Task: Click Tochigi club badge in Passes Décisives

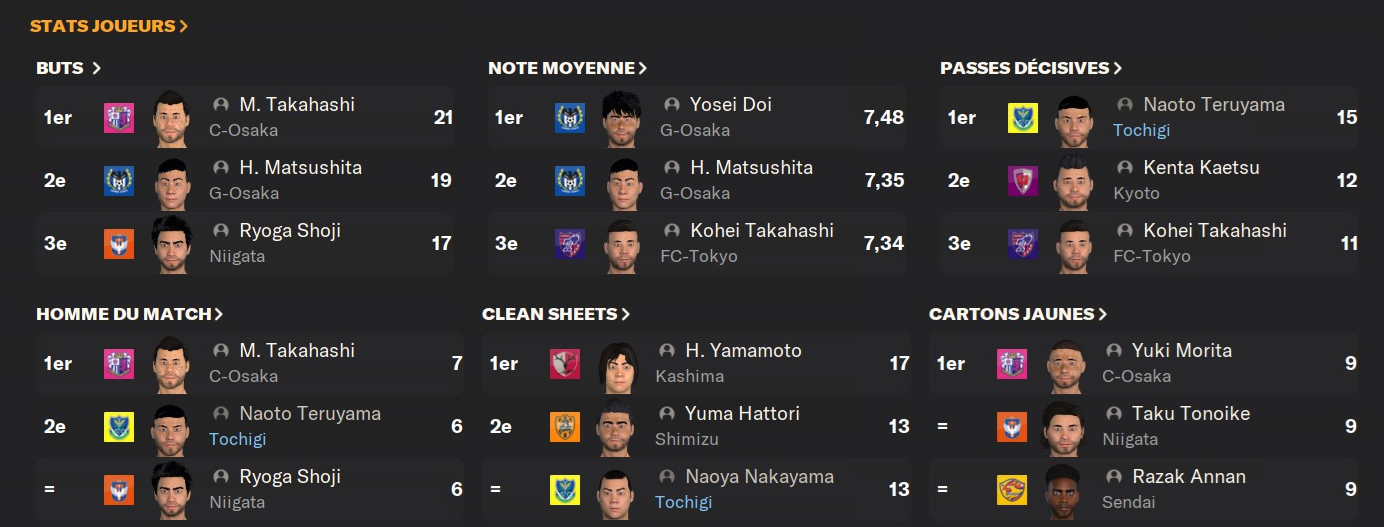Action: click(x=1023, y=118)
